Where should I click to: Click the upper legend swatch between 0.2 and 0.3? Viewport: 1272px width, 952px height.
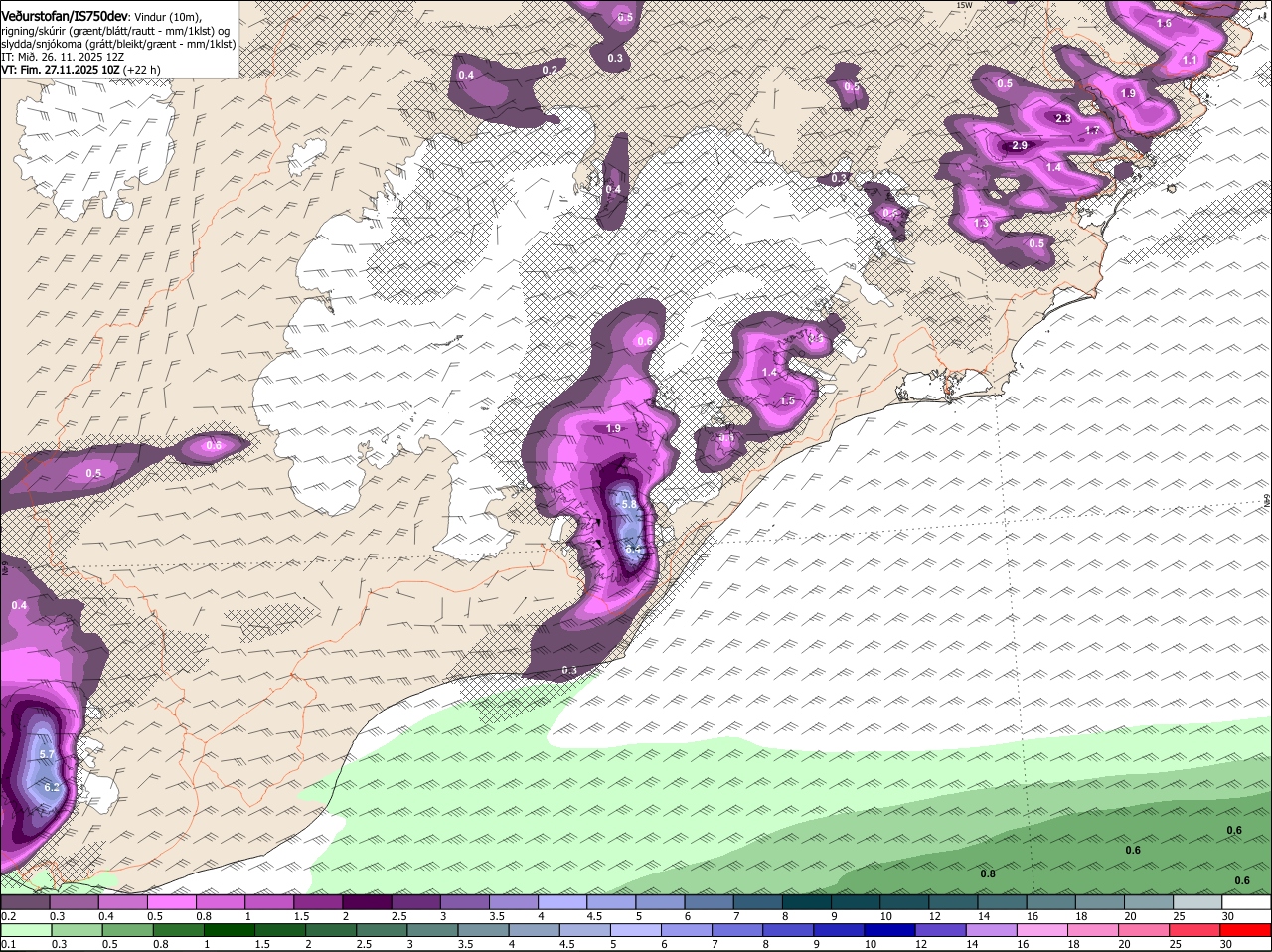point(24,902)
